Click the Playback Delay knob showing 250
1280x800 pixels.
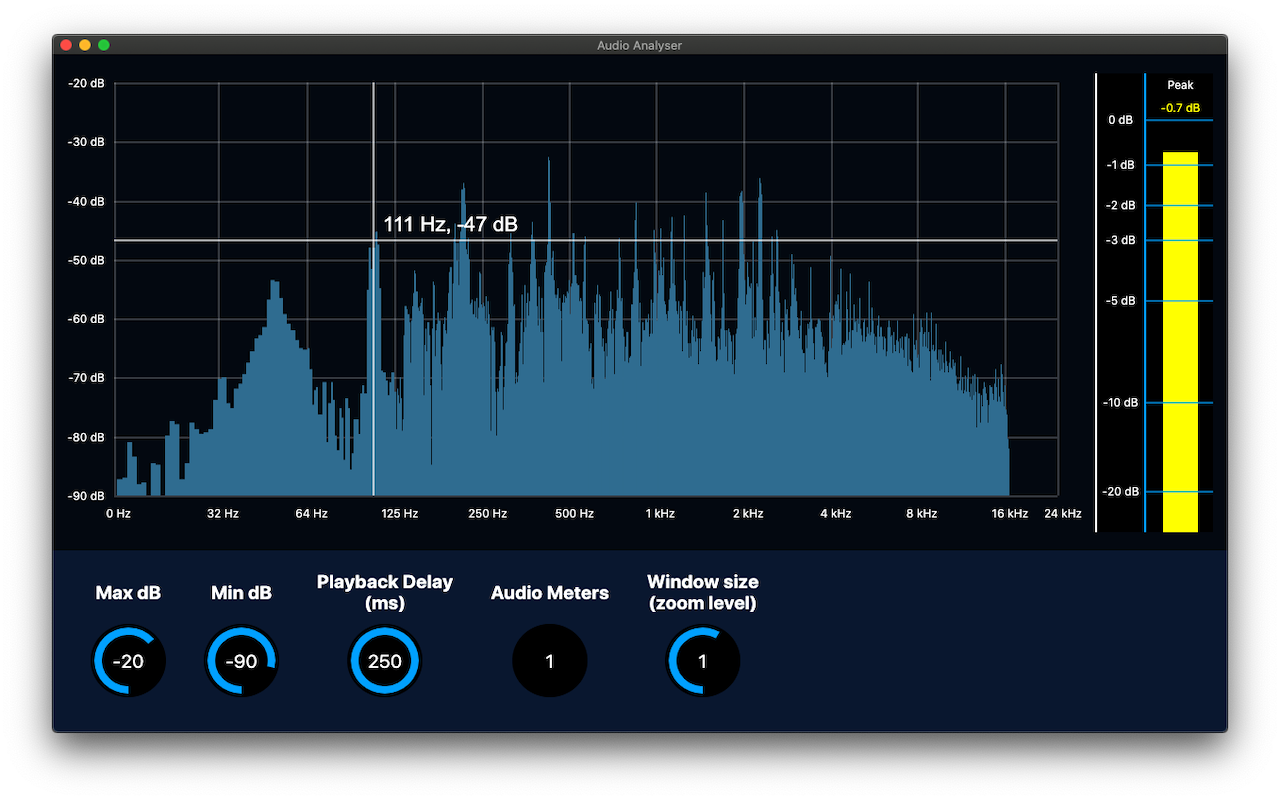point(385,661)
